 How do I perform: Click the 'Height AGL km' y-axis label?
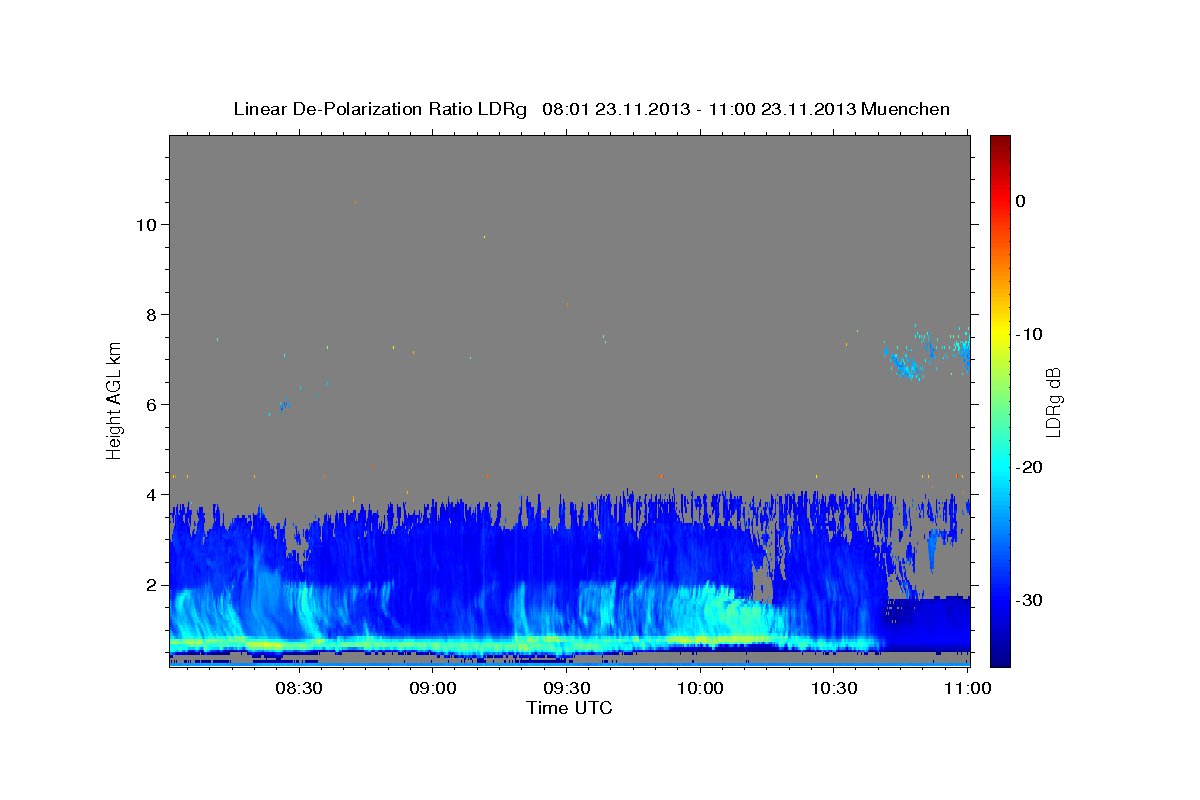point(114,400)
